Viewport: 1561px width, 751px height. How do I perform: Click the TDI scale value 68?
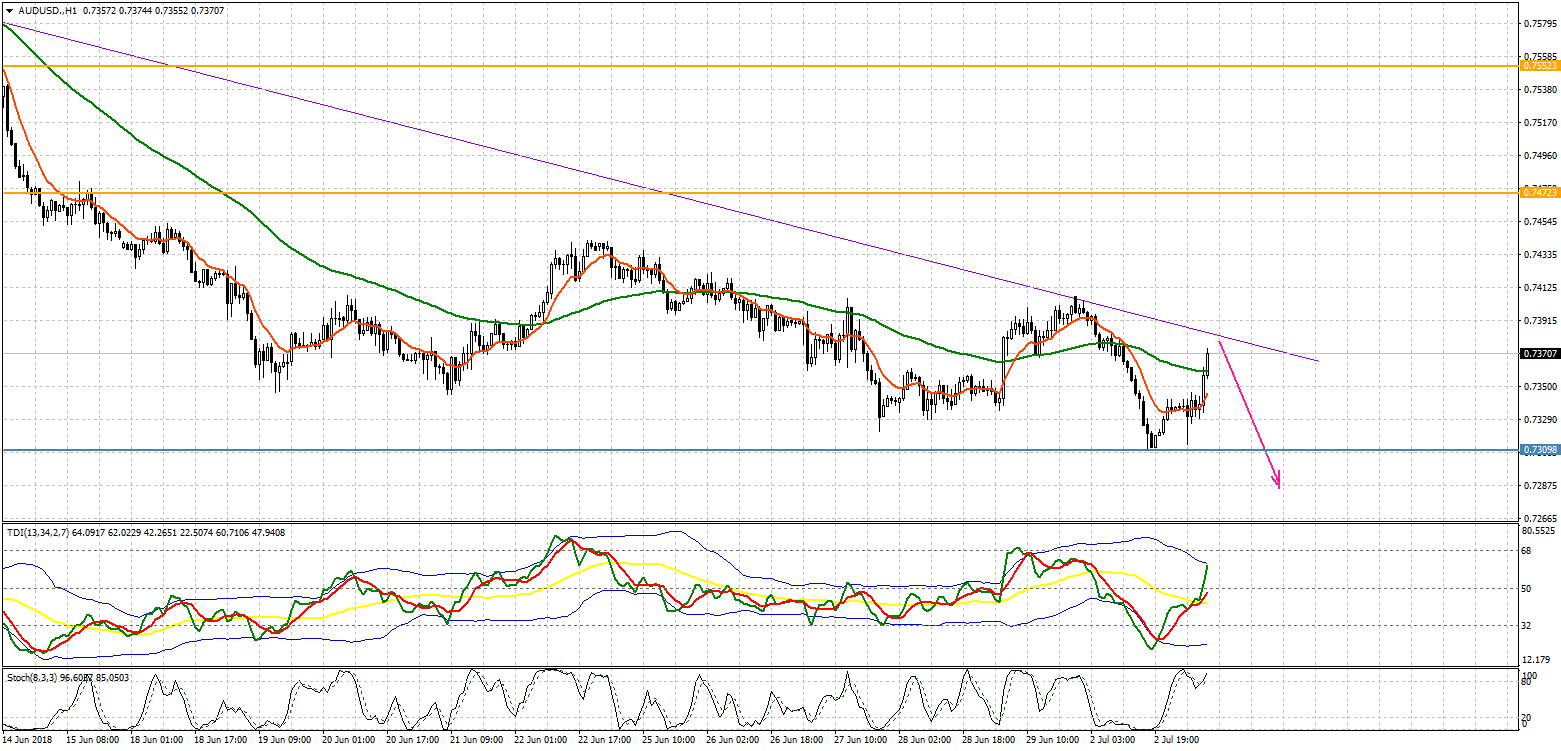point(1527,551)
